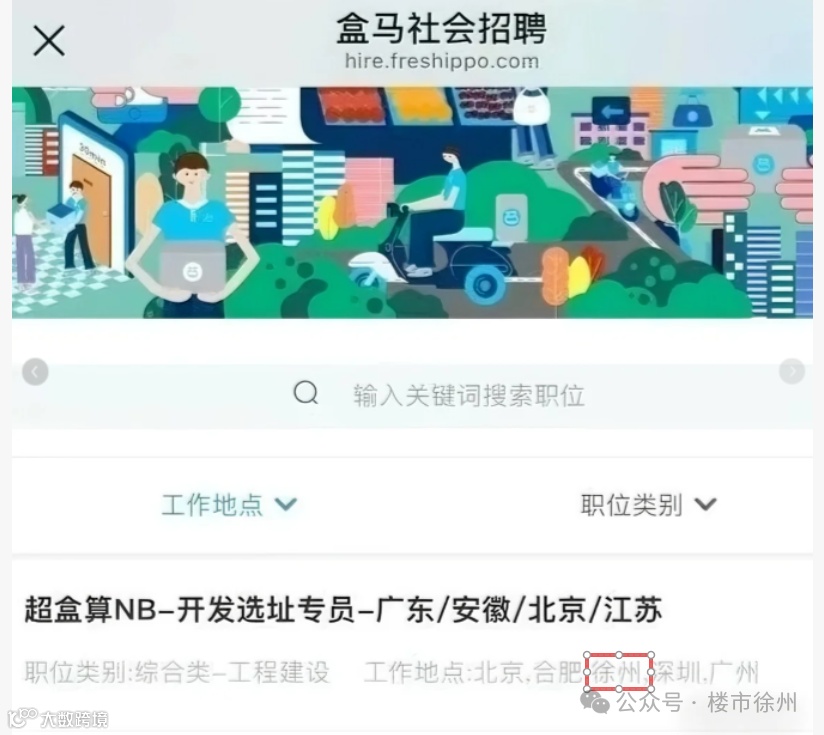824x735 pixels.
Task: Click the magnifying glass search icon
Action: (x=306, y=392)
